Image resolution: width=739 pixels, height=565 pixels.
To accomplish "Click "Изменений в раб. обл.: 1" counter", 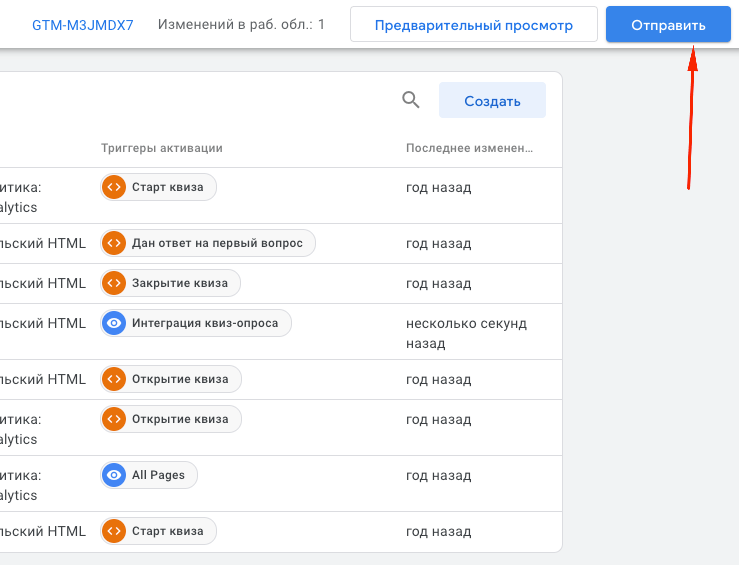I will (241, 24).
